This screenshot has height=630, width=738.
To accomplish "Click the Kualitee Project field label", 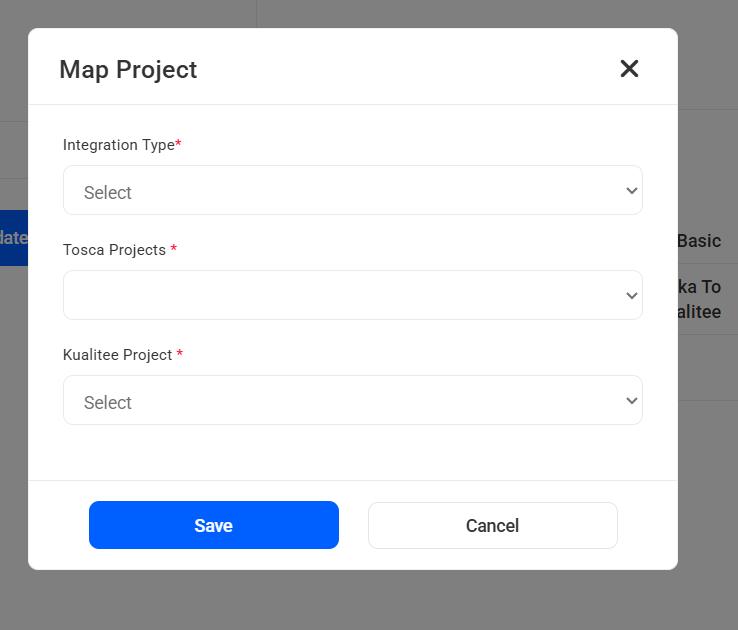I will point(117,355).
